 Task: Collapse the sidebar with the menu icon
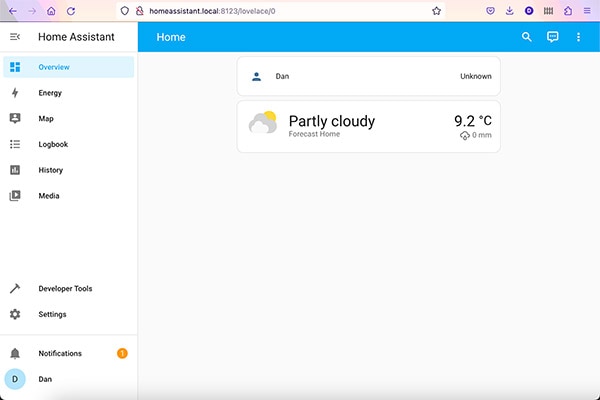pos(15,37)
